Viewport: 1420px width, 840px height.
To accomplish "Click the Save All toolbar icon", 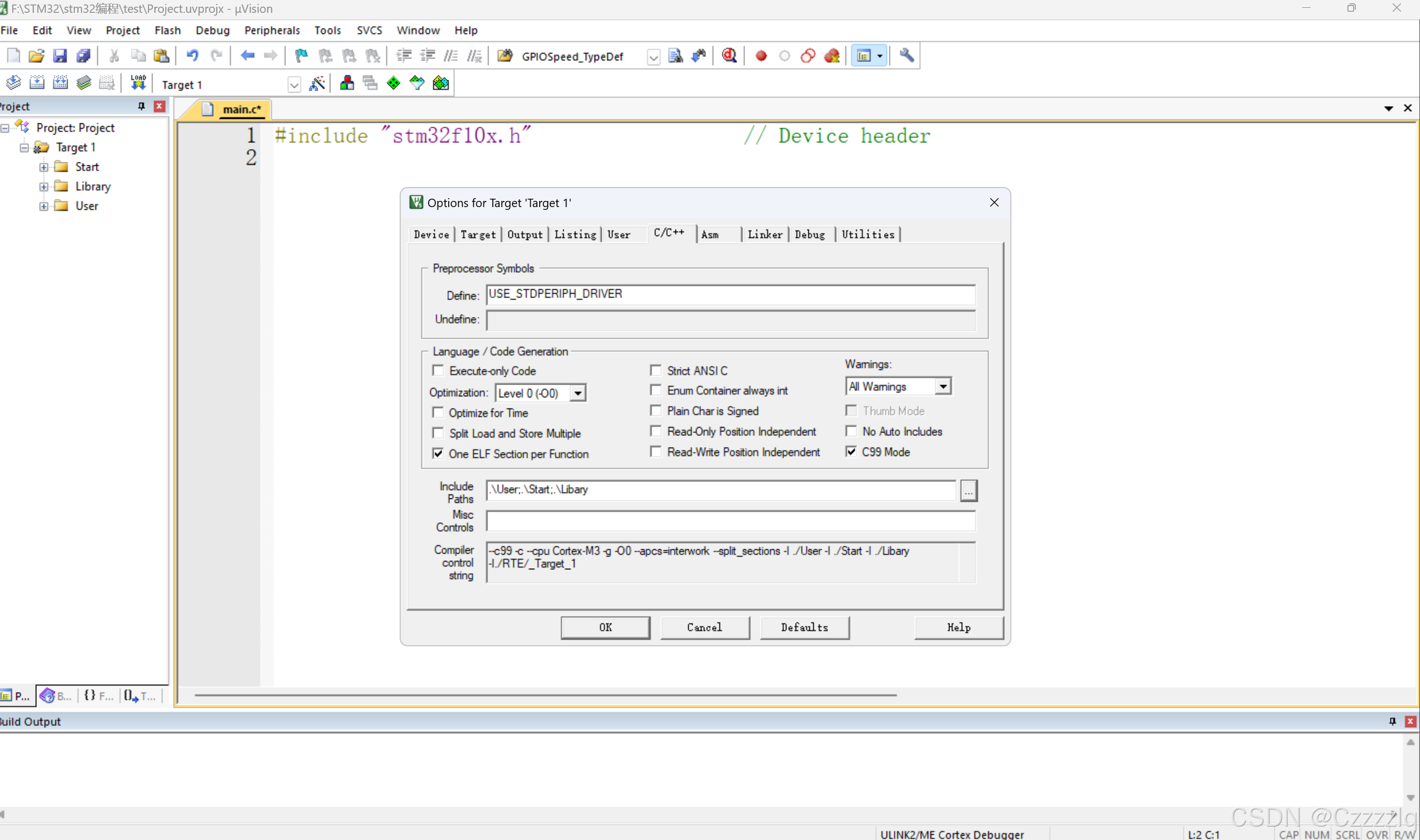I will [83, 55].
